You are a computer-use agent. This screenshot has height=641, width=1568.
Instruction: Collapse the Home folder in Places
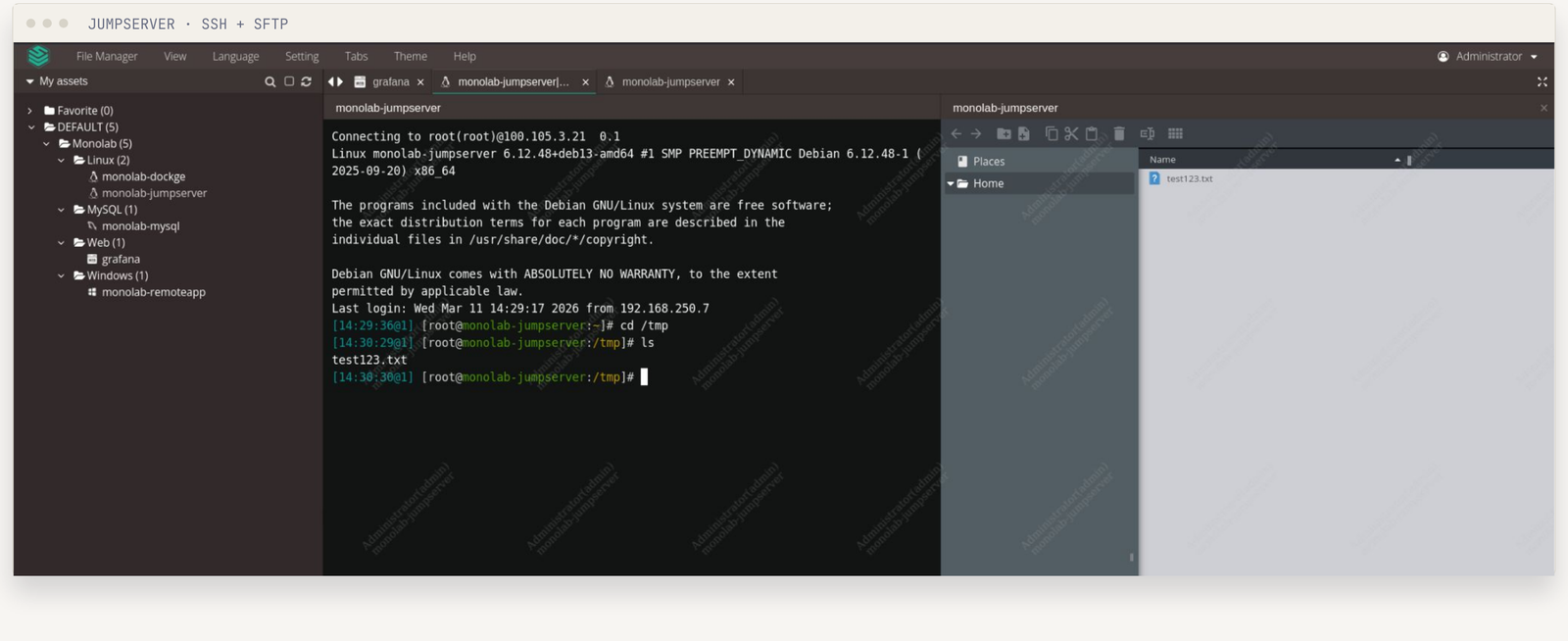951,183
